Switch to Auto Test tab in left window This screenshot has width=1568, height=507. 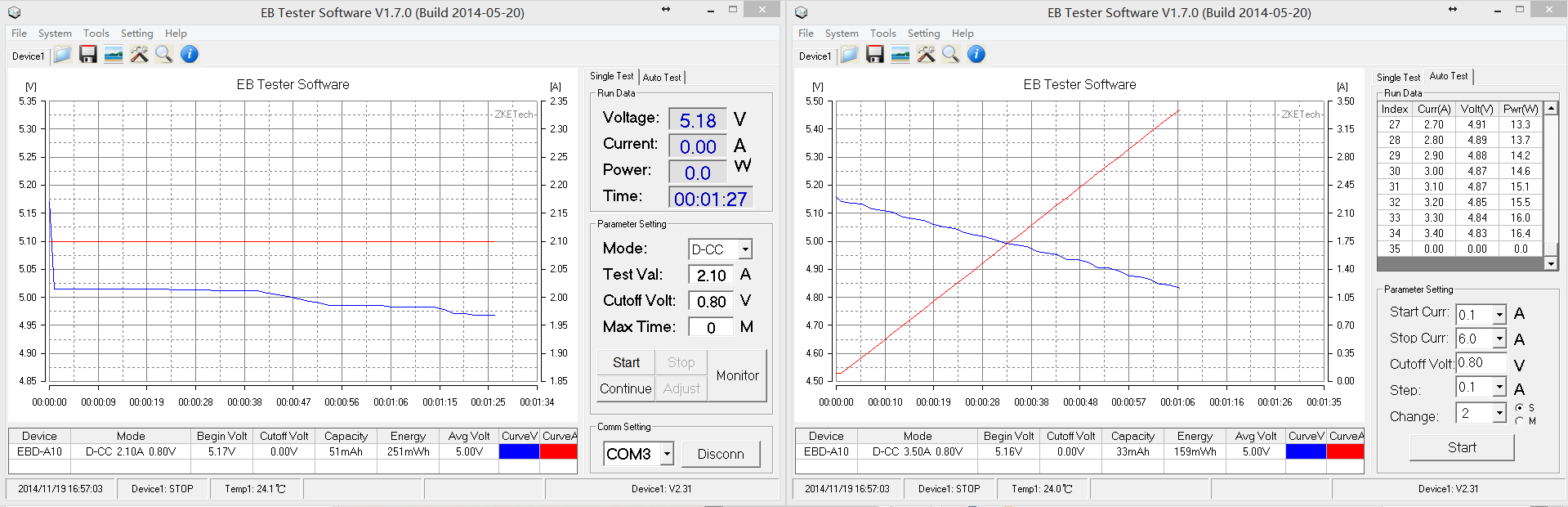[662, 78]
